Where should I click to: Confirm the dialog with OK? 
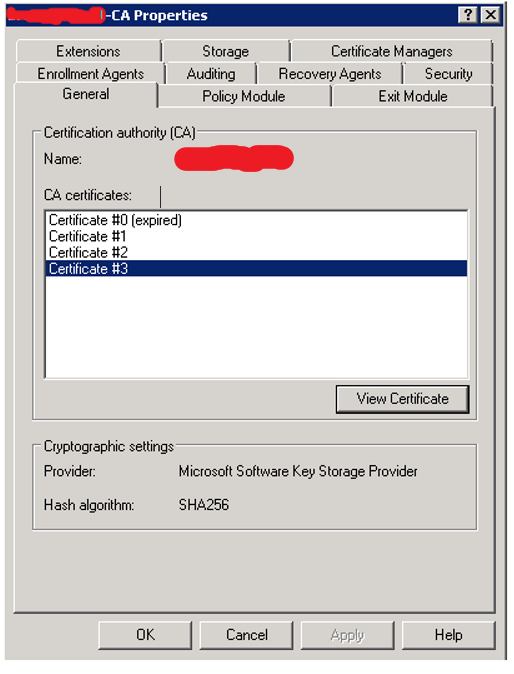pyautogui.click(x=145, y=635)
